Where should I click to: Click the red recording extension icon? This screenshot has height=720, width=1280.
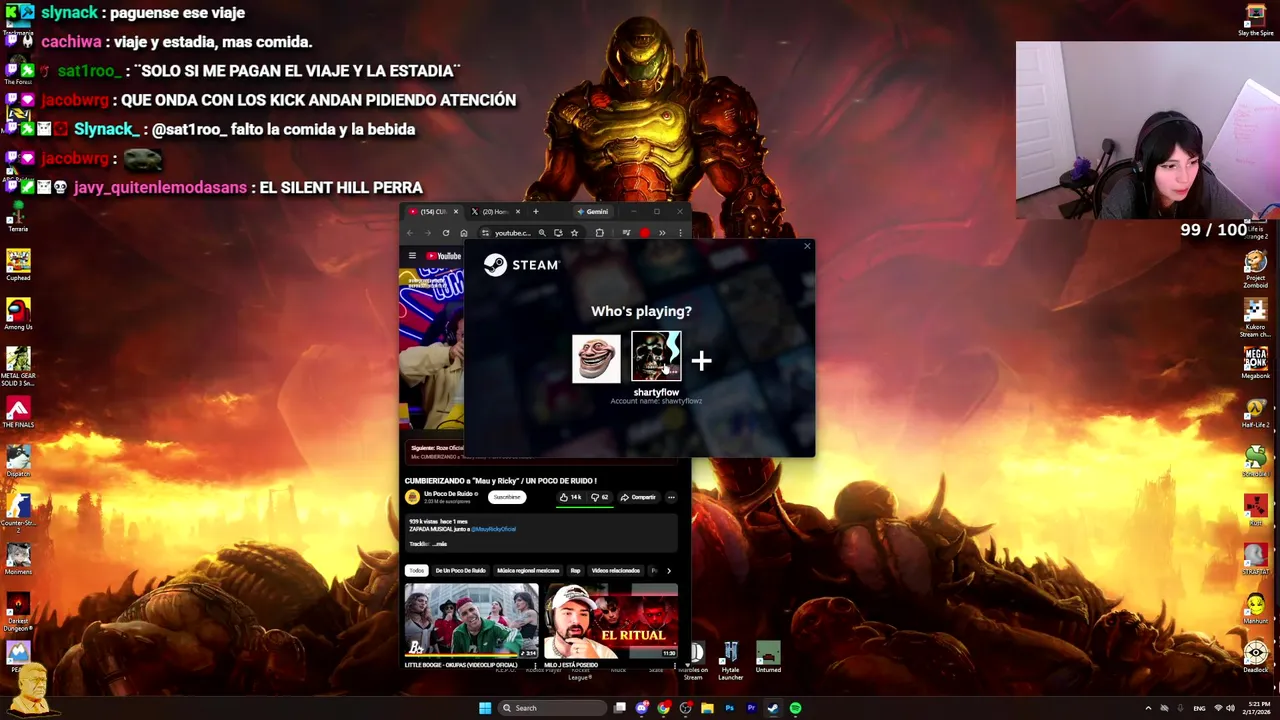tap(645, 233)
